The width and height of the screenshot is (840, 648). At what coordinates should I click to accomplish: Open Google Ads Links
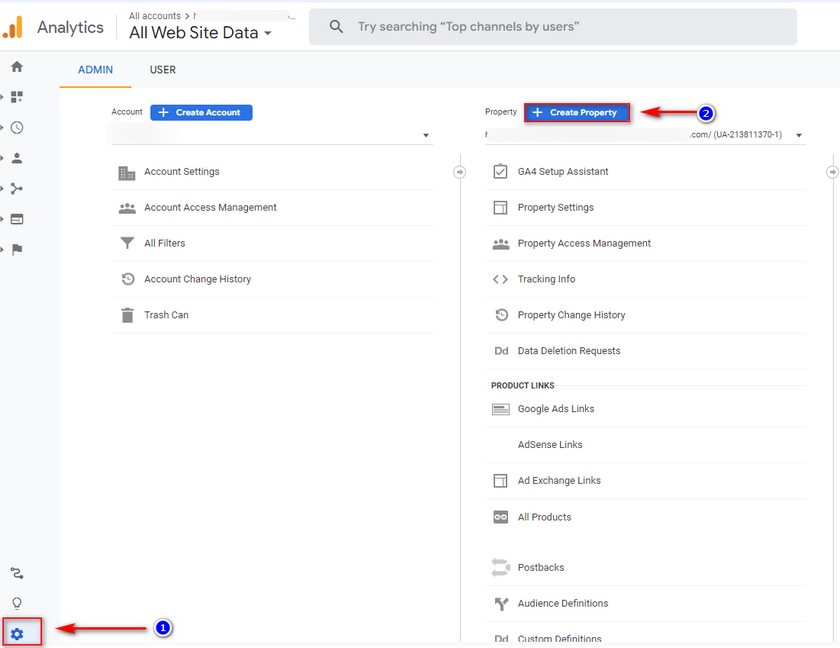(556, 409)
